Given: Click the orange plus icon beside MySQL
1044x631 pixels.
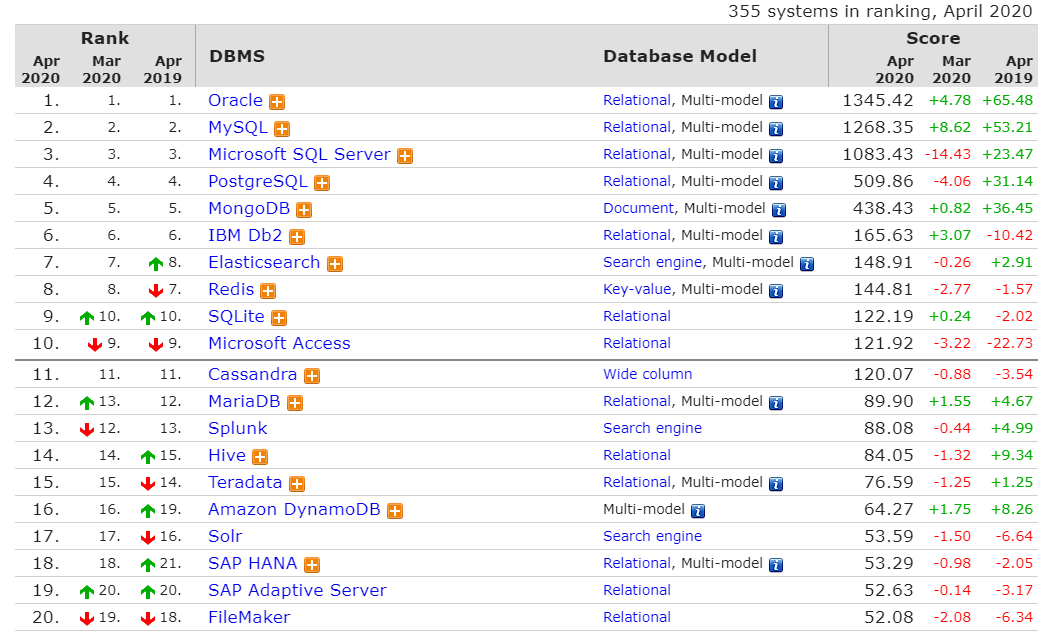Looking at the screenshot, I should 282,129.
